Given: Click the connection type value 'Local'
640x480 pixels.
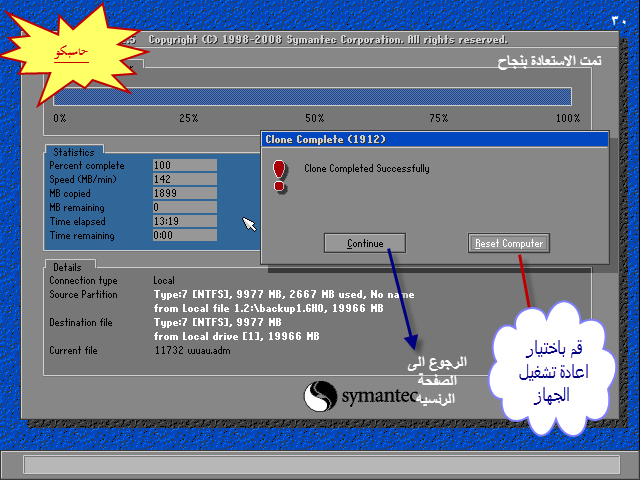Looking at the screenshot, I should click(164, 280).
